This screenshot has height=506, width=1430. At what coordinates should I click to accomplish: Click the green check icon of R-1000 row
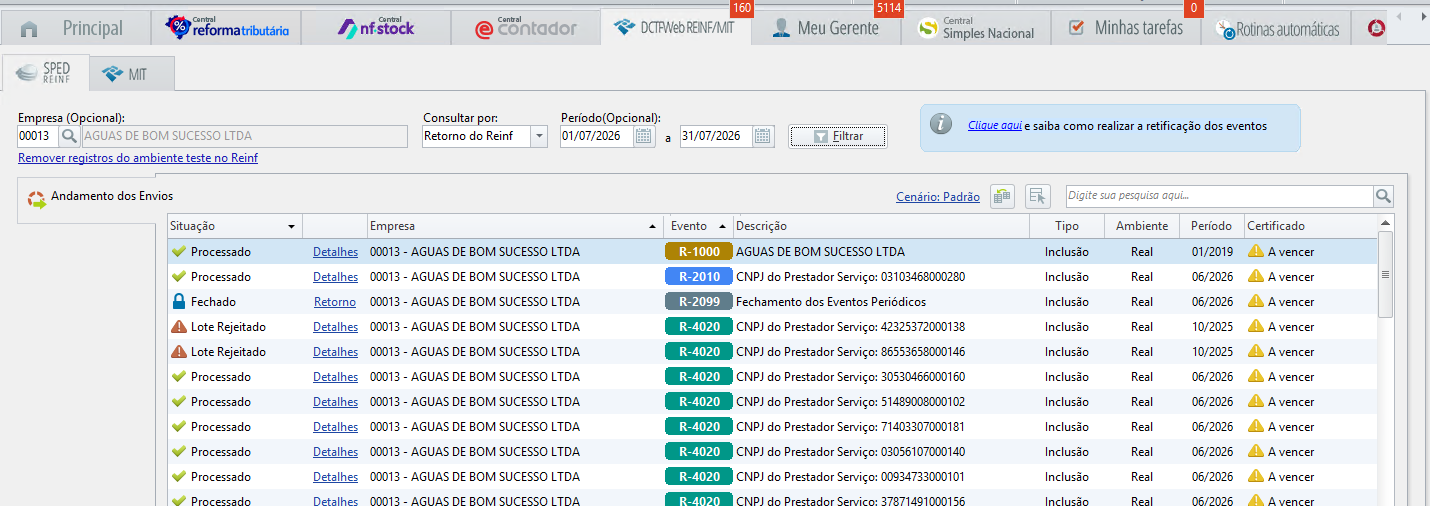click(179, 252)
